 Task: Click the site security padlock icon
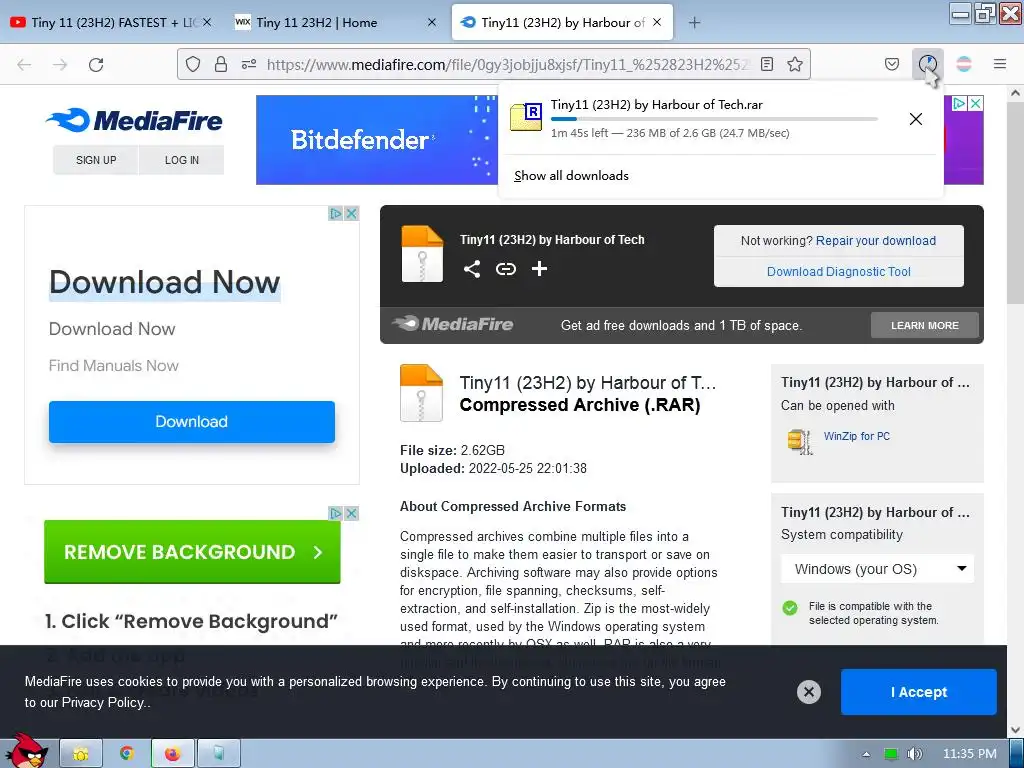click(x=221, y=64)
